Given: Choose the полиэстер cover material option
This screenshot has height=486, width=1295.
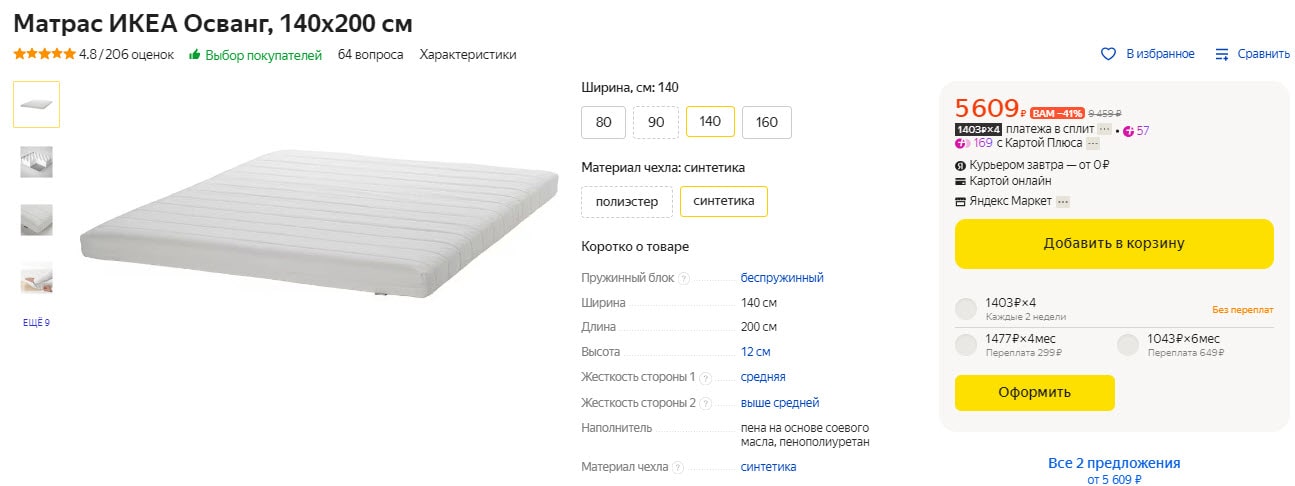Looking at the screenshot, I should point(627,201).
